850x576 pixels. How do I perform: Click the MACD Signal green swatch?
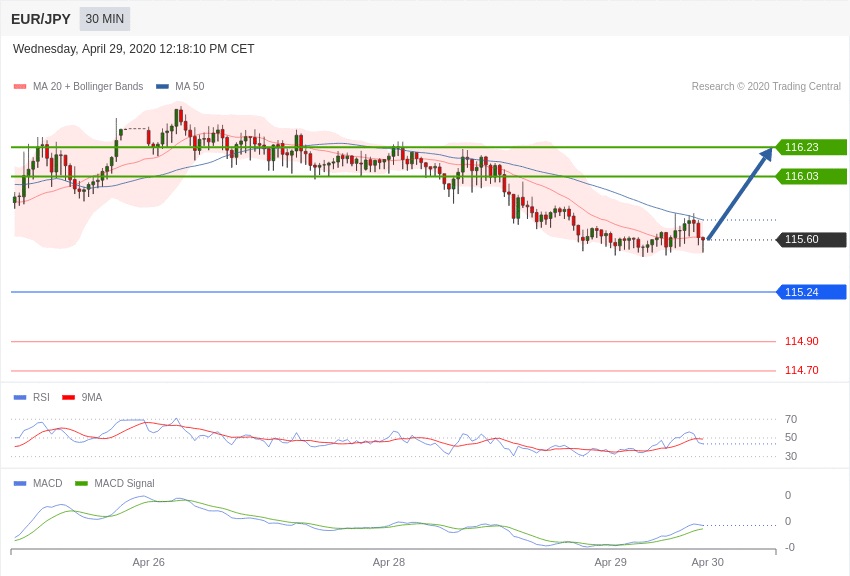tap(81, 483)
